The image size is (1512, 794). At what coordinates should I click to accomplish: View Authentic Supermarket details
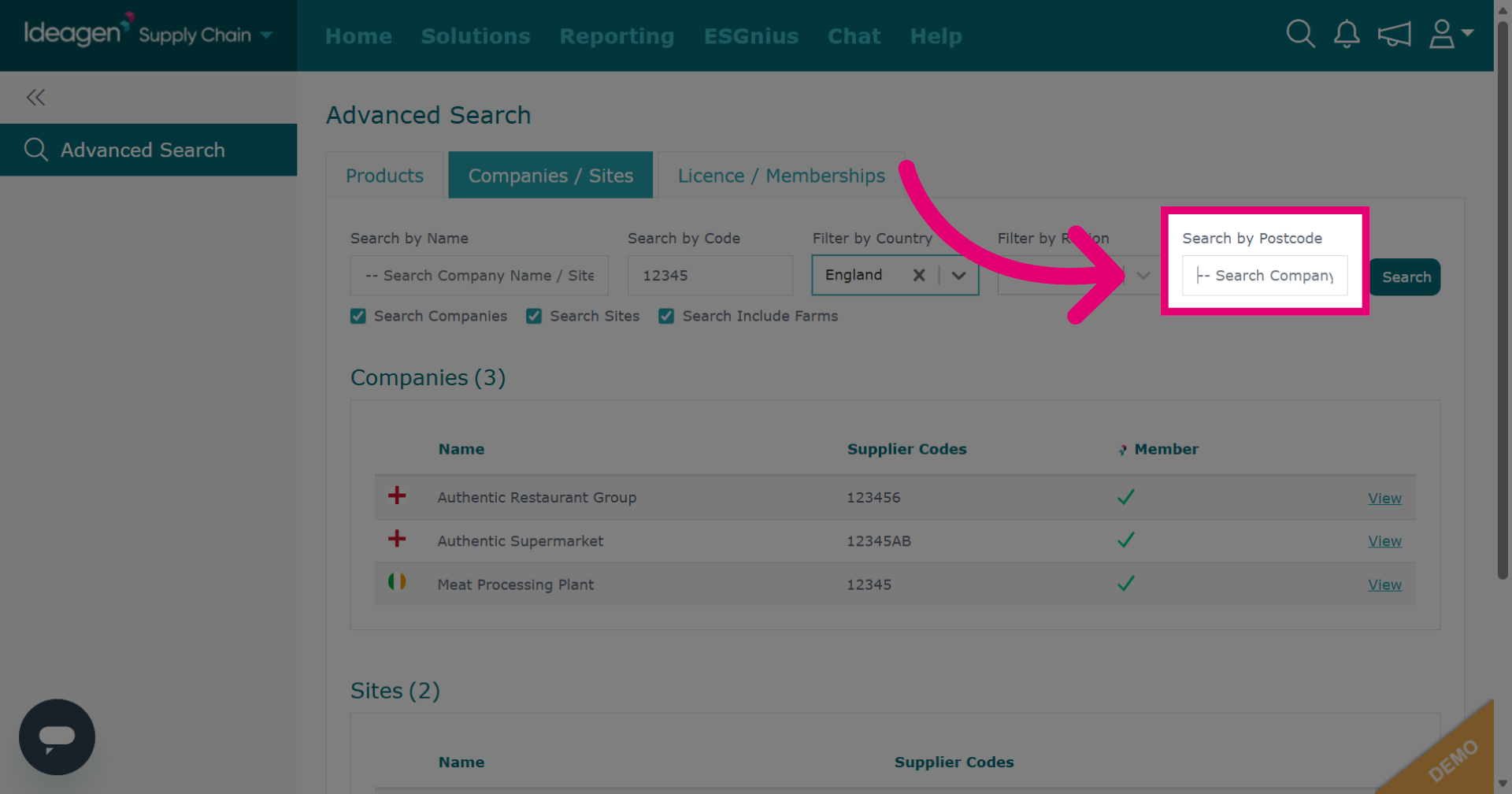coord(1384,541)
